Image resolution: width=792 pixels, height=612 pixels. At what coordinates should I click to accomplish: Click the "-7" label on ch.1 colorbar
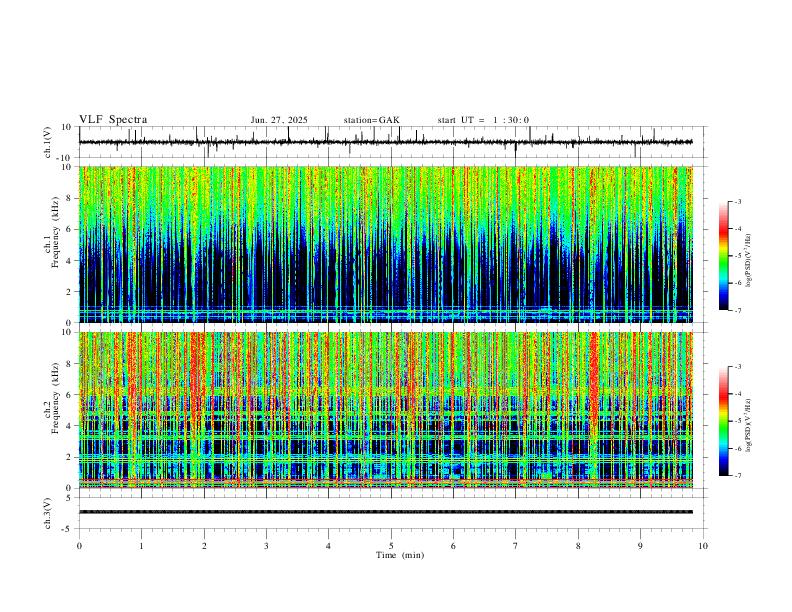(737, 311)
